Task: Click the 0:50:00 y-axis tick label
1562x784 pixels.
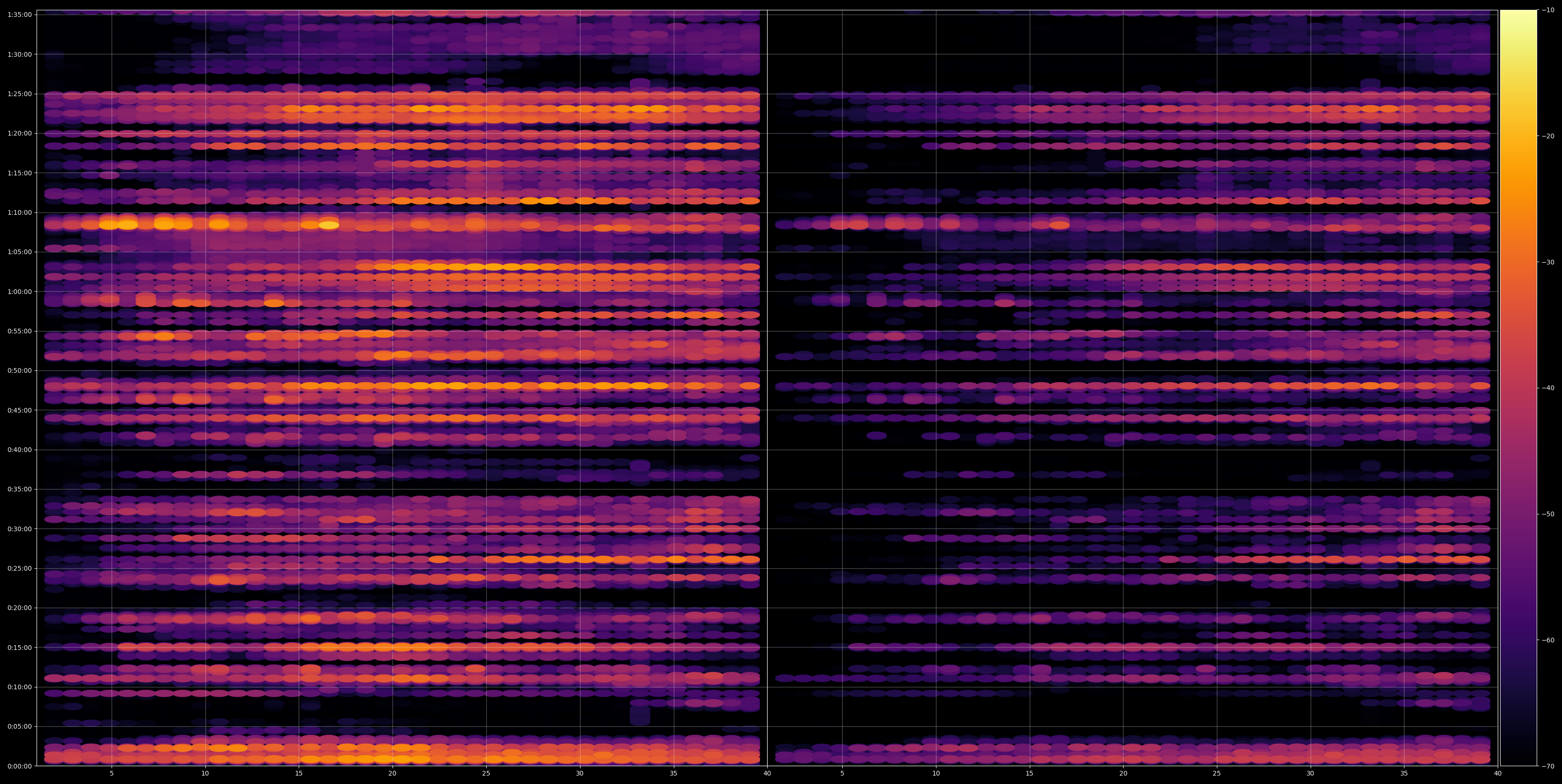Action: tap(19, 370)
